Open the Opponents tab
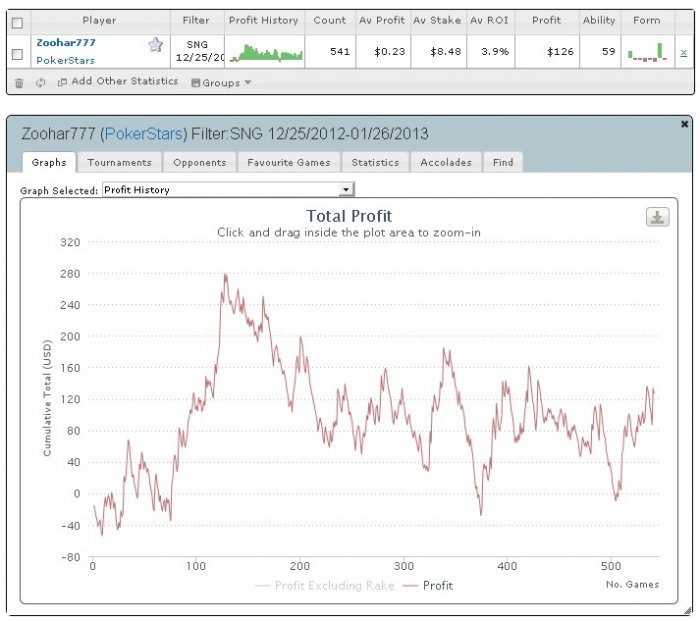The height and width of the screenshot is (621, 700). coord(200,163)
